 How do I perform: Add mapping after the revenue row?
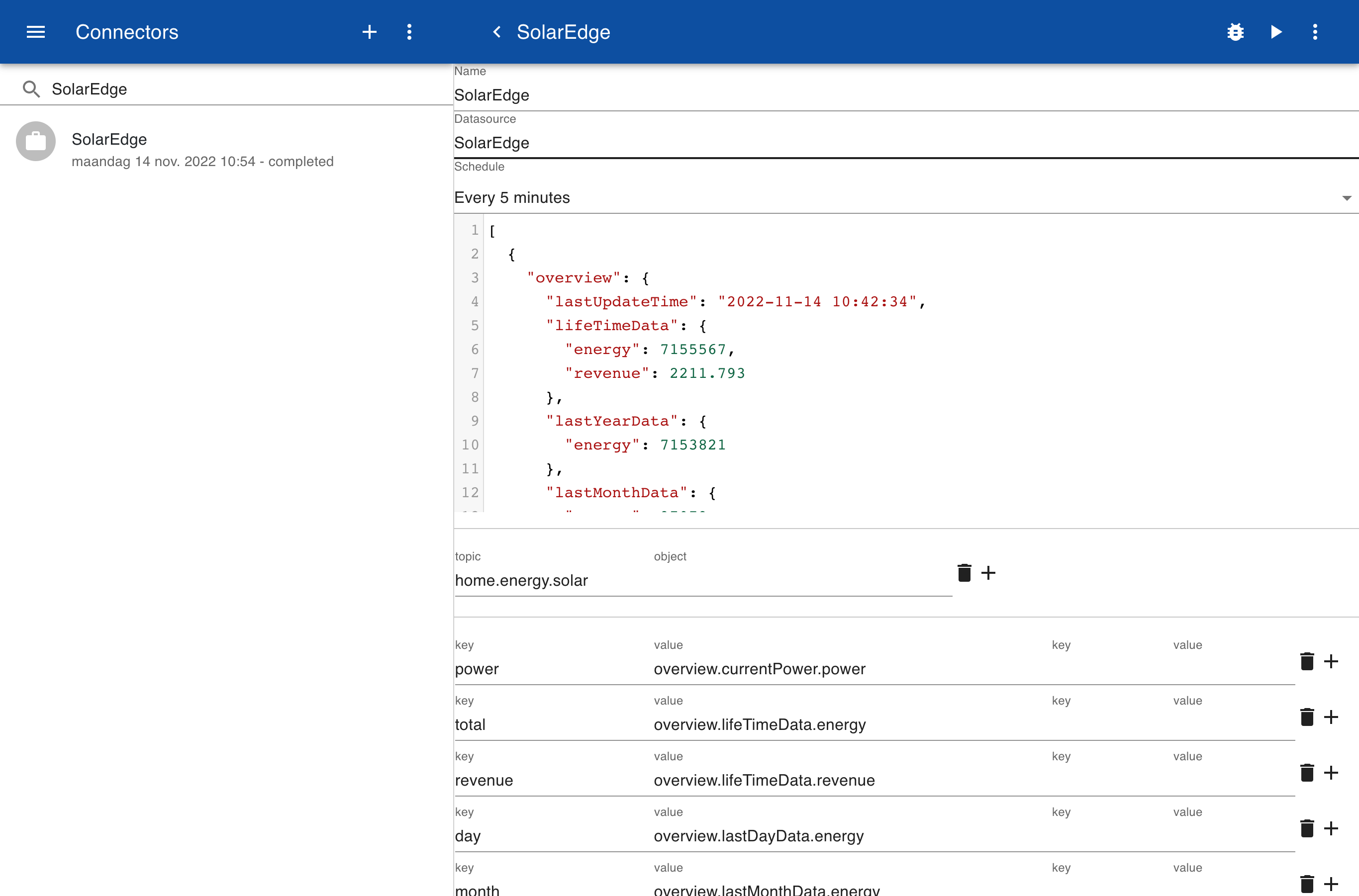click(1331, 773)
